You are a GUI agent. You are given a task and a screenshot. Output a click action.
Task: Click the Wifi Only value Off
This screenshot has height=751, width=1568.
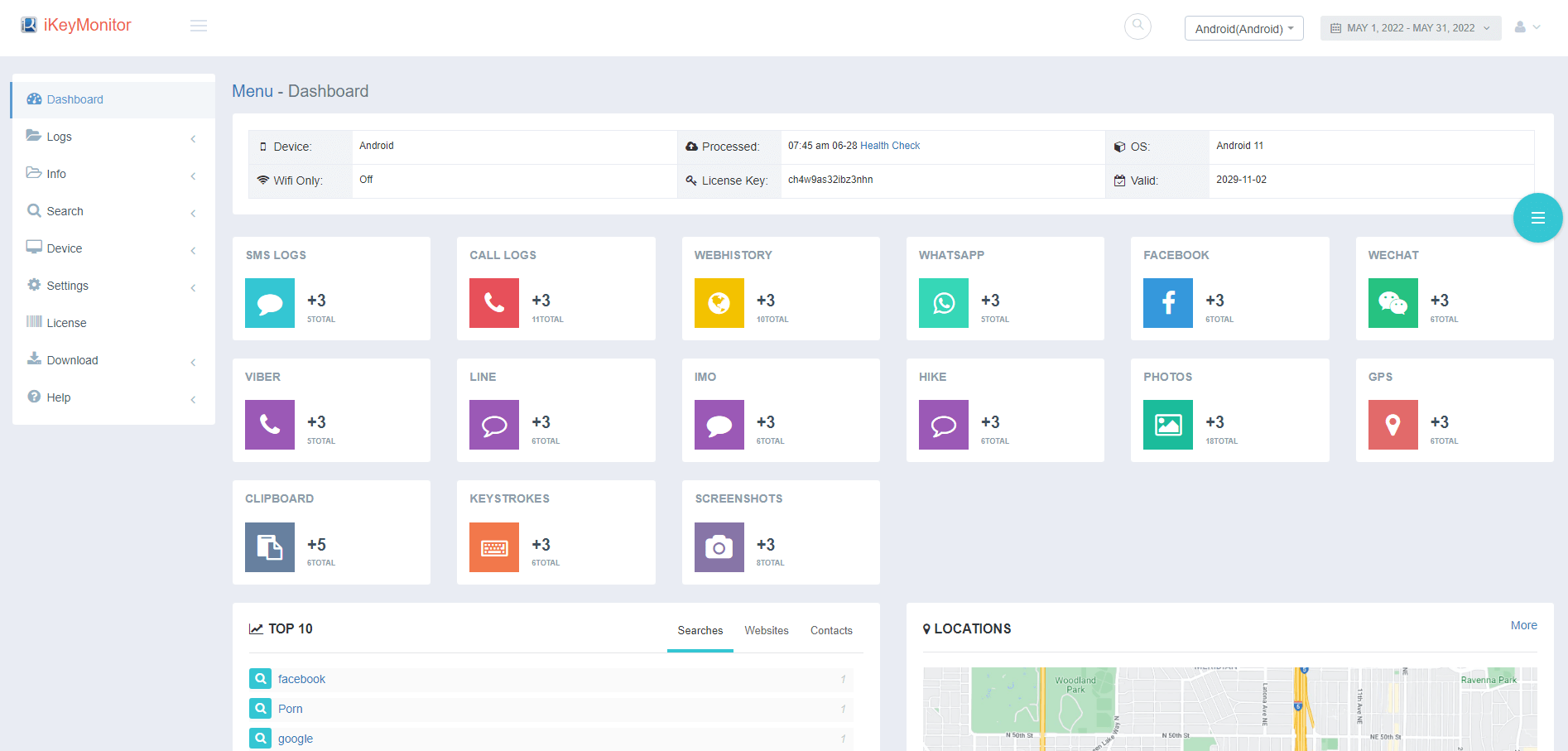(x=366, y=180)
